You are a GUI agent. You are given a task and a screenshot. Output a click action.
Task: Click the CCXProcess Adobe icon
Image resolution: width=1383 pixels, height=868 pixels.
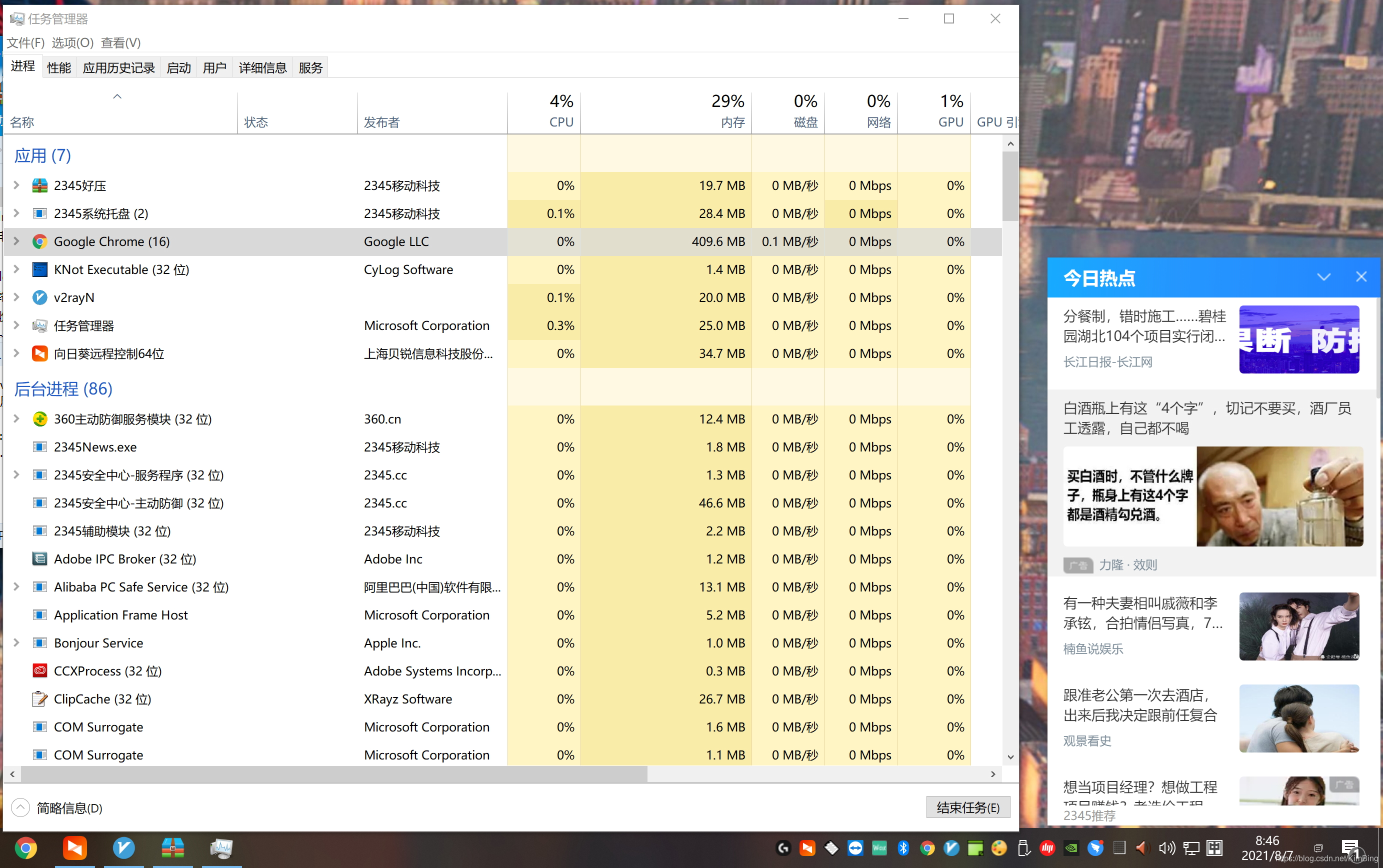click(x=39, y=670)
